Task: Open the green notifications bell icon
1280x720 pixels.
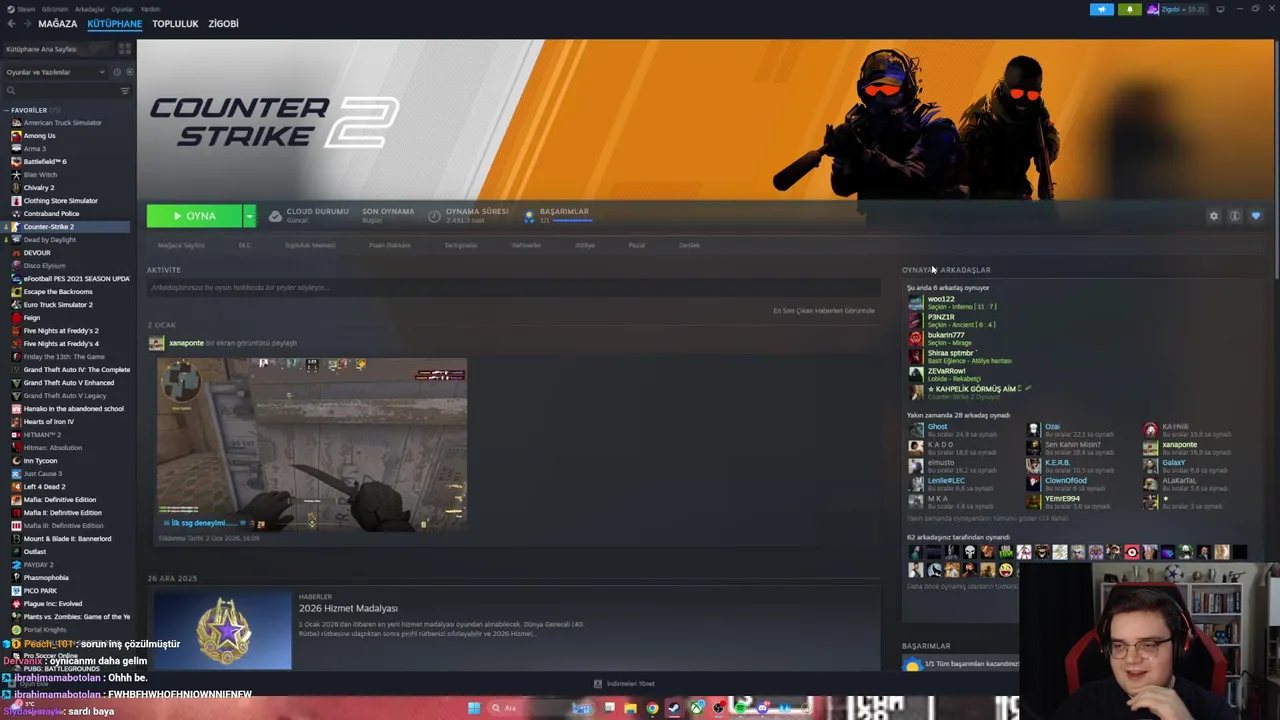Action: click(1130, 10)
